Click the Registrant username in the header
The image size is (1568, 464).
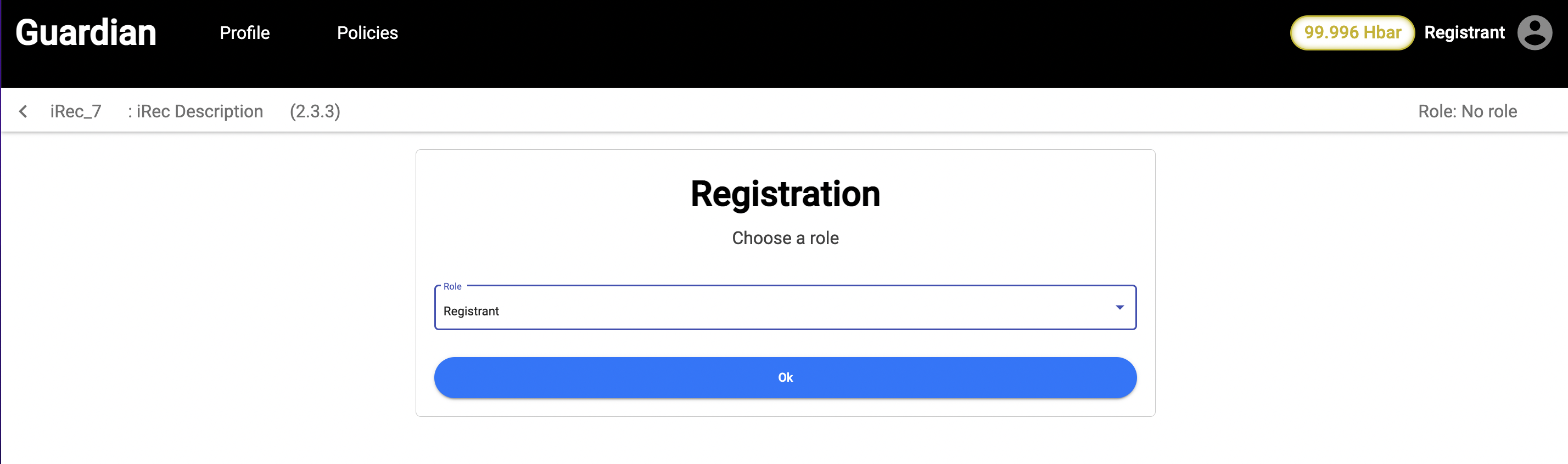[1464, 33]
